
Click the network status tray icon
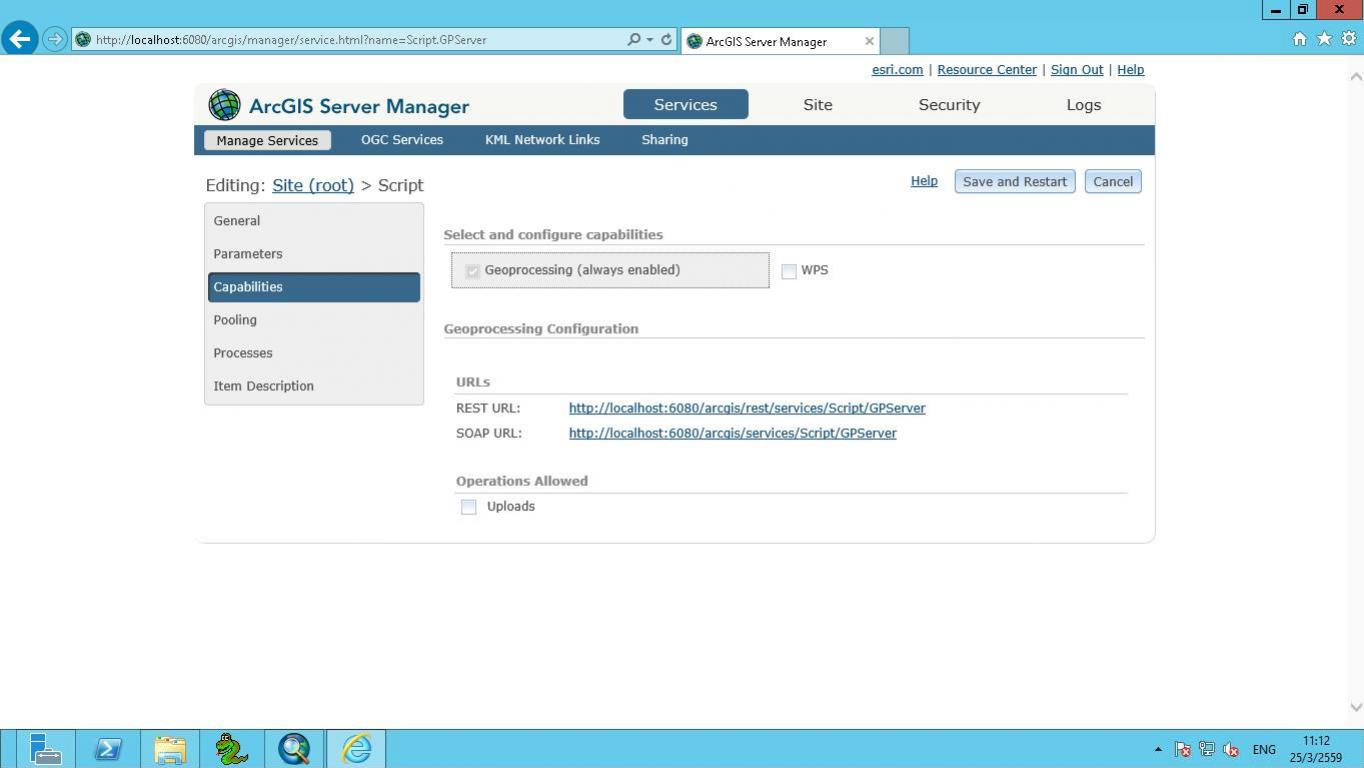click(x=1207, y=749)
